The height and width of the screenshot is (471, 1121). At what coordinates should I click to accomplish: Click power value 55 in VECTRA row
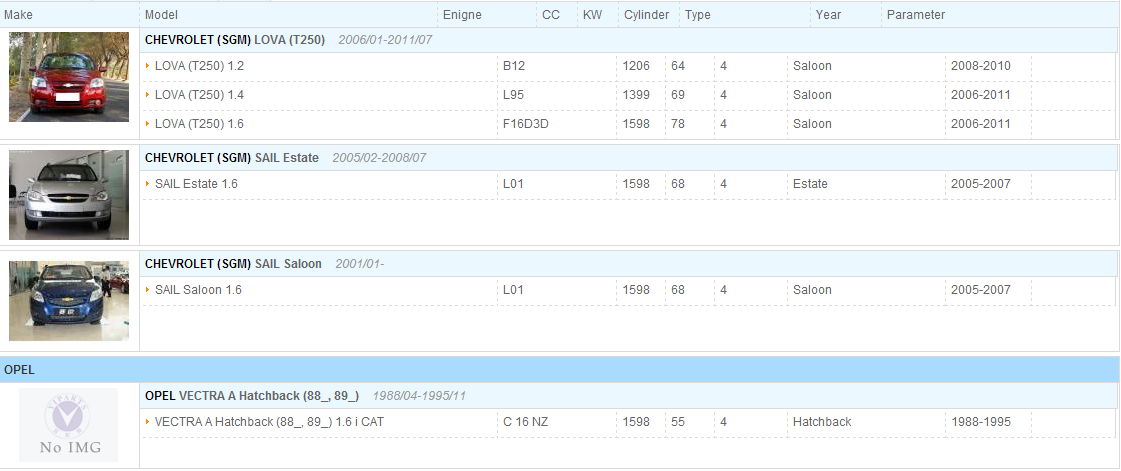pos(678,422)
